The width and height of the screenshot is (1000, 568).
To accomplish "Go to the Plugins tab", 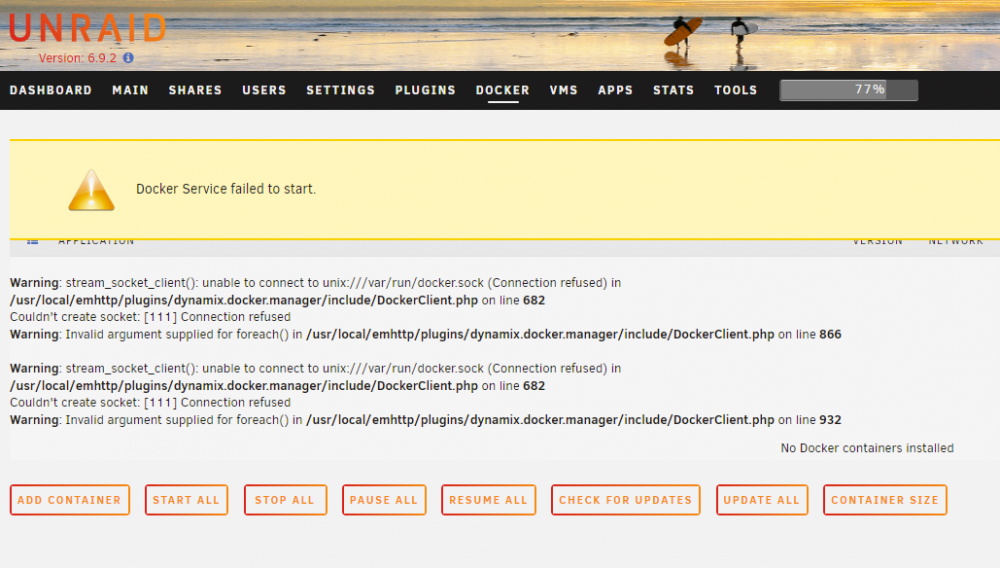I will (425, 91).
